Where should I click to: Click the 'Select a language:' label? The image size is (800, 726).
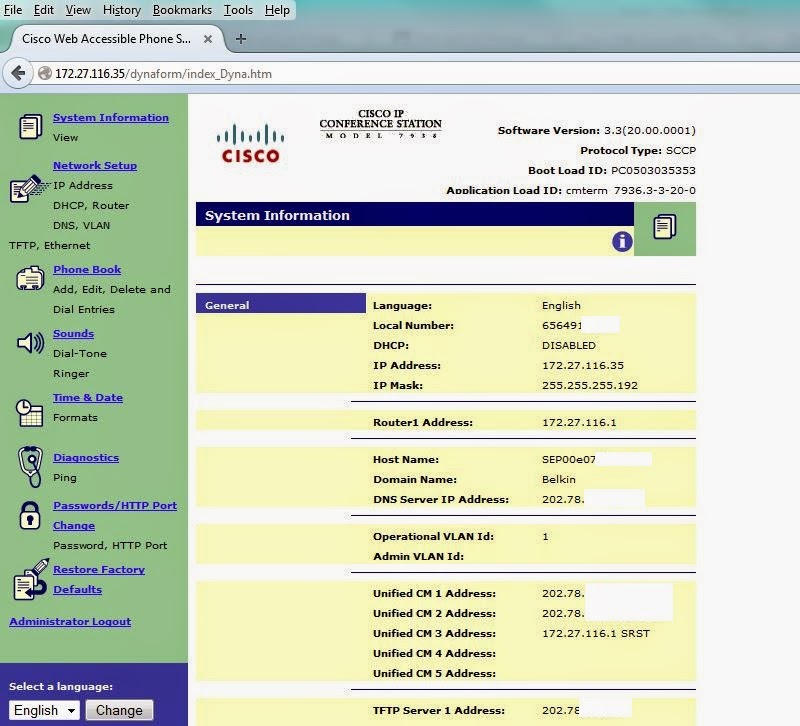[61, 686]
